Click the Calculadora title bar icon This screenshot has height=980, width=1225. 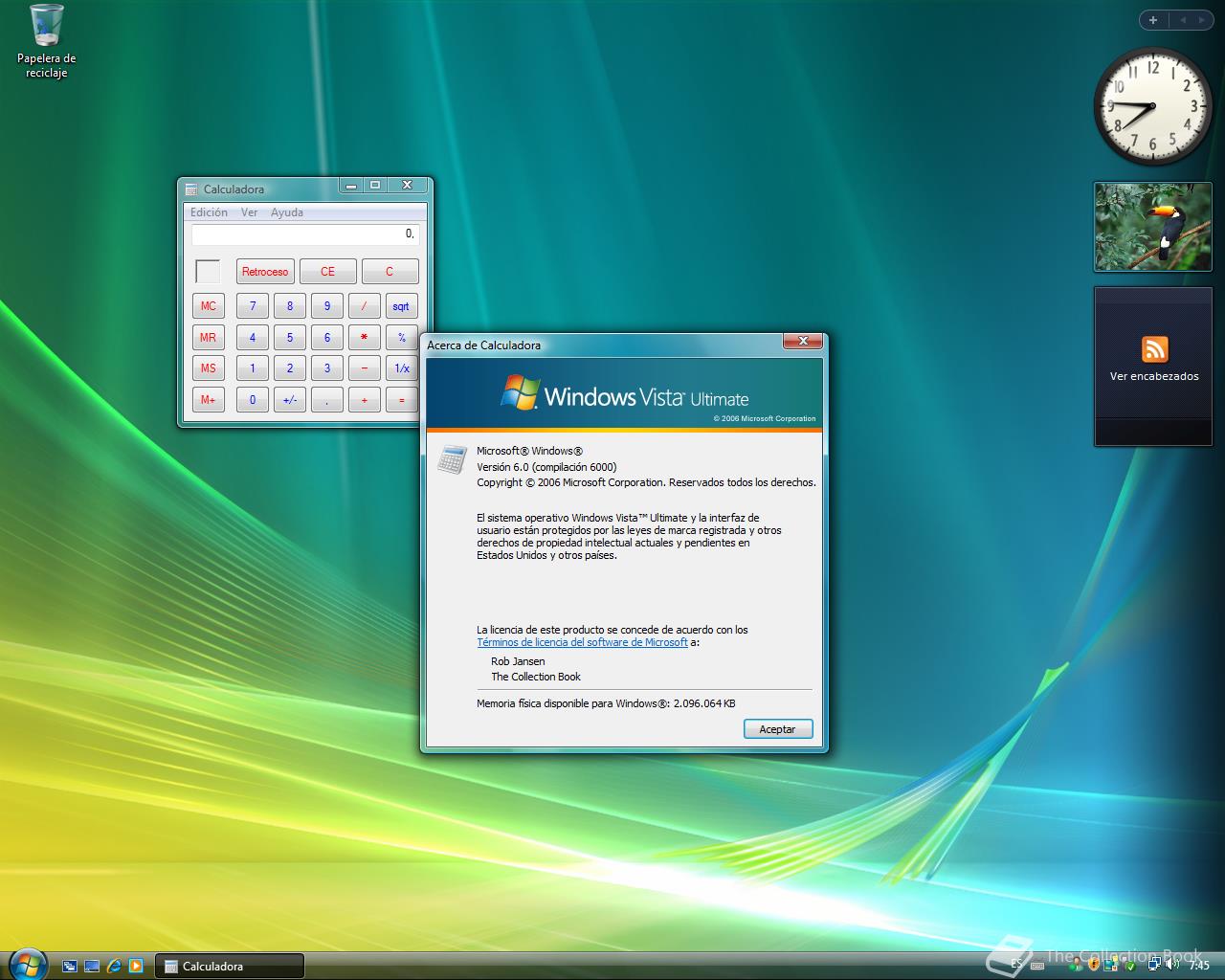coord(191,189)
